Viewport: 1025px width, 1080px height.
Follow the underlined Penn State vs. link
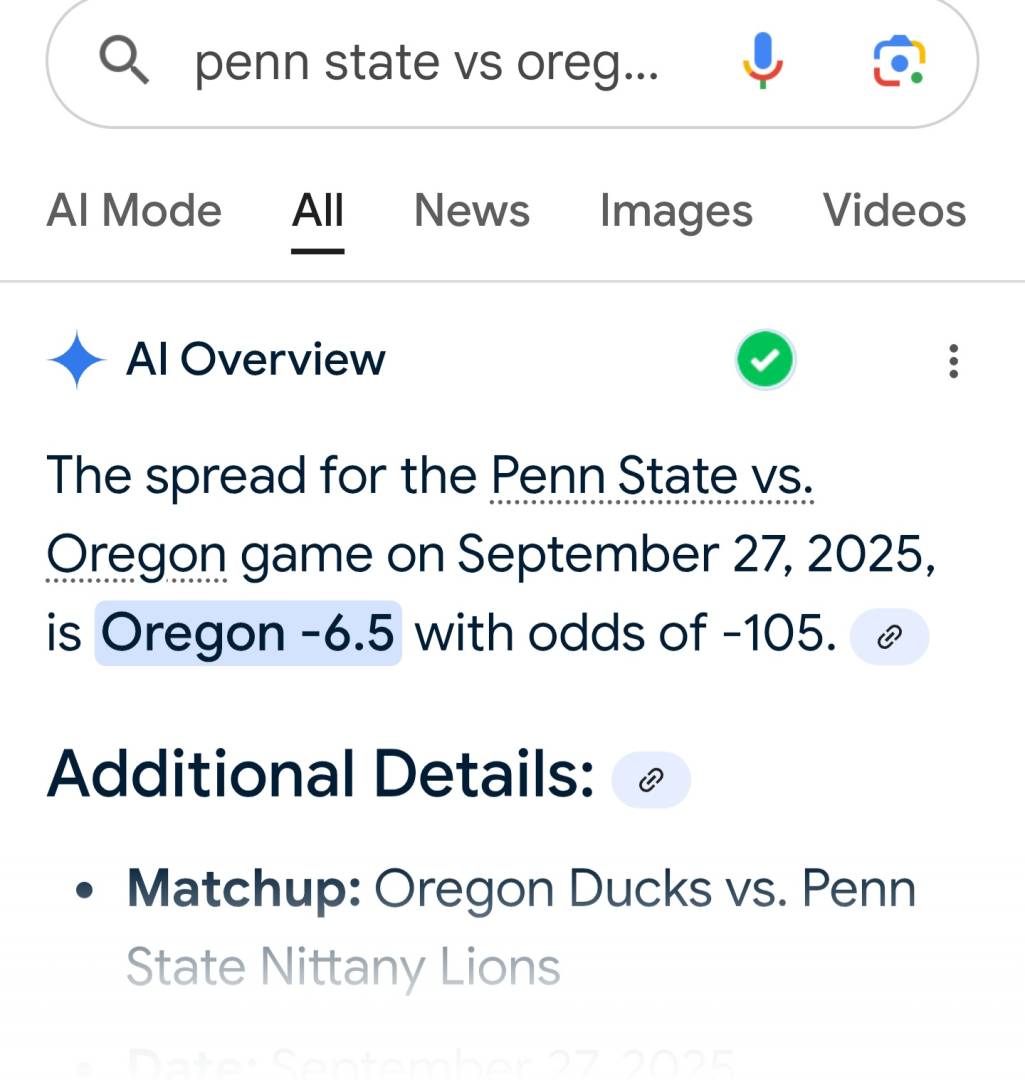click(x=652, y=476)
